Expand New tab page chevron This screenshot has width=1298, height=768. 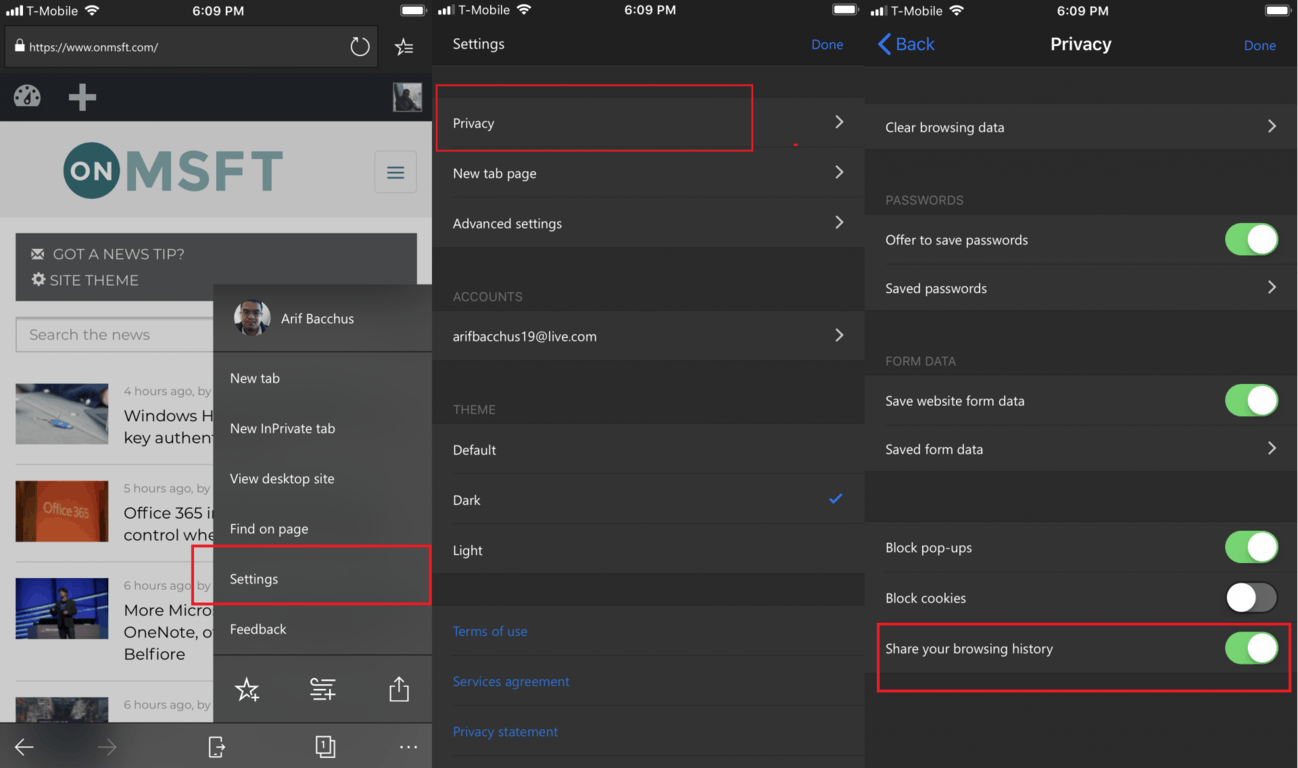(x=839, y=172)
